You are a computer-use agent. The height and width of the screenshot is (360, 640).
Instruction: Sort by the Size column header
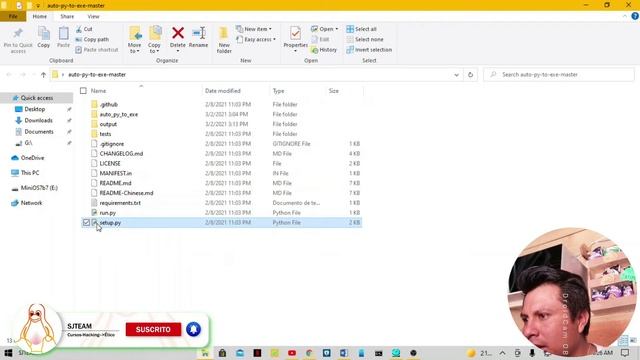pos(333,91)
